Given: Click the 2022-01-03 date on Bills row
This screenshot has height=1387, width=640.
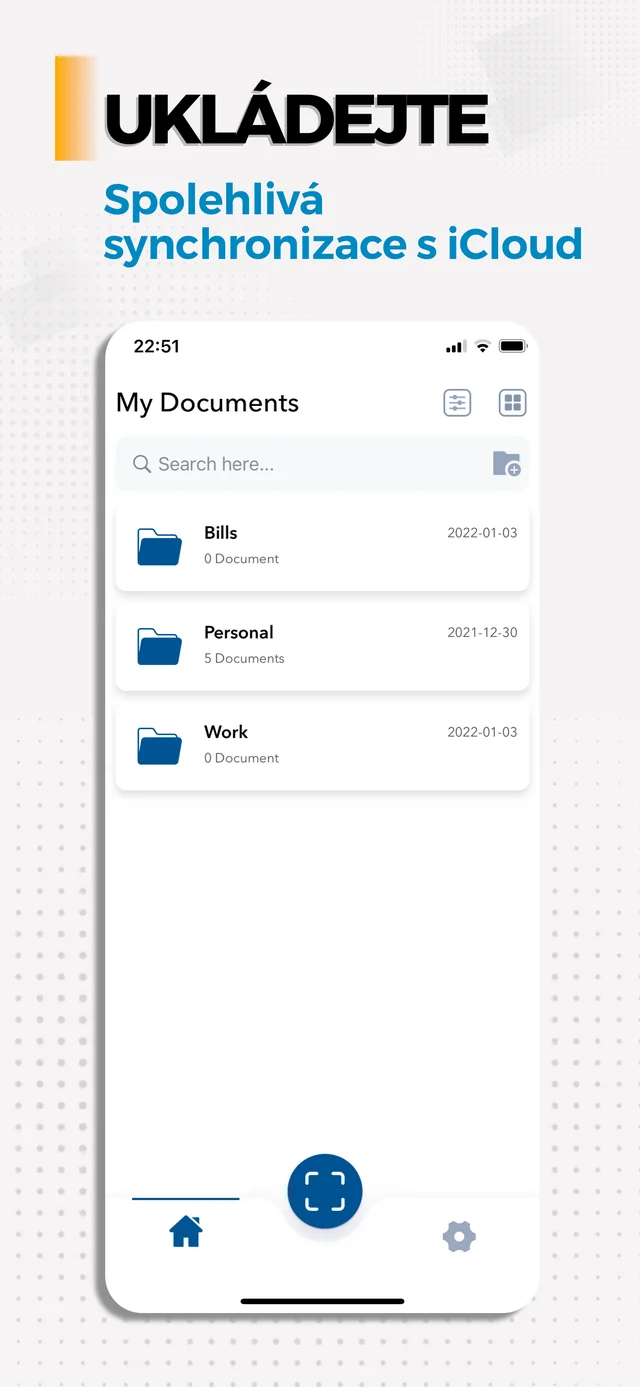Looking at the screenshot, I should [x=482, y=533].
